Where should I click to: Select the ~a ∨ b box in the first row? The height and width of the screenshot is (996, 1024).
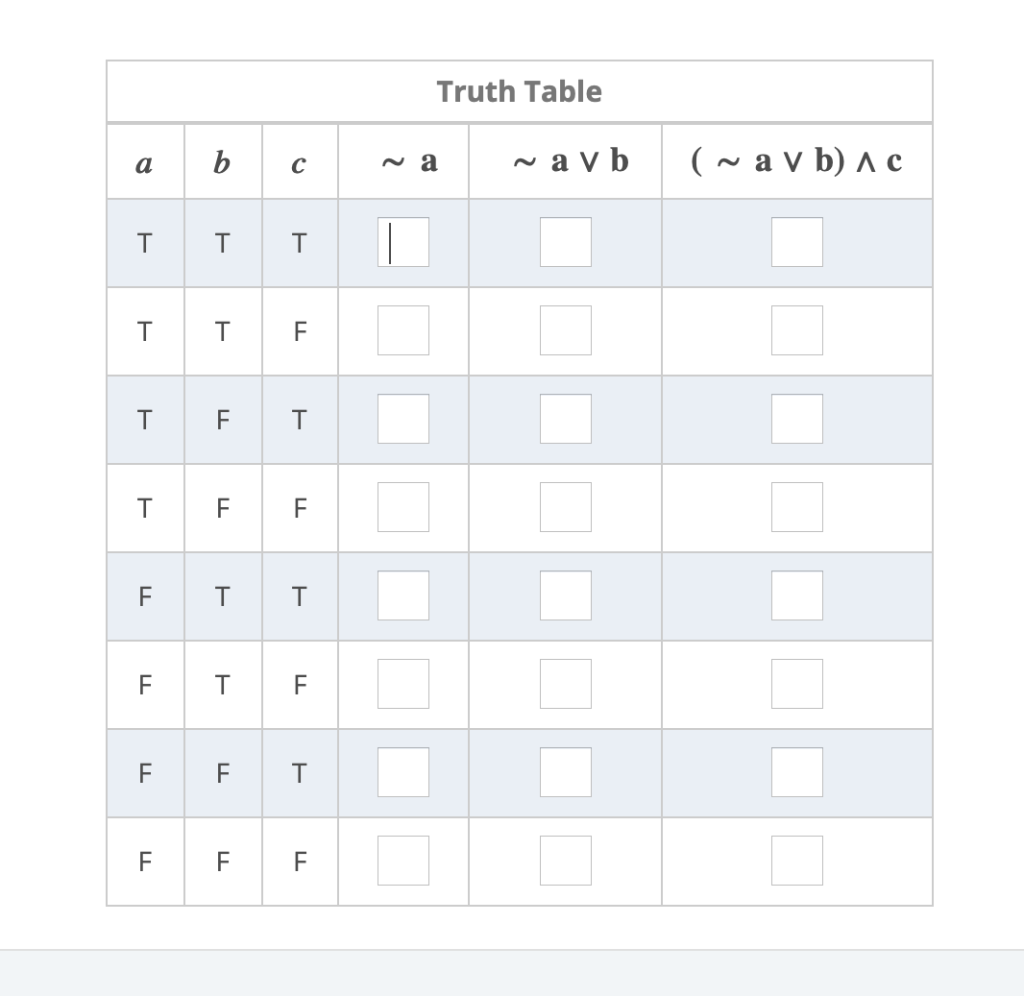(565, 242)
